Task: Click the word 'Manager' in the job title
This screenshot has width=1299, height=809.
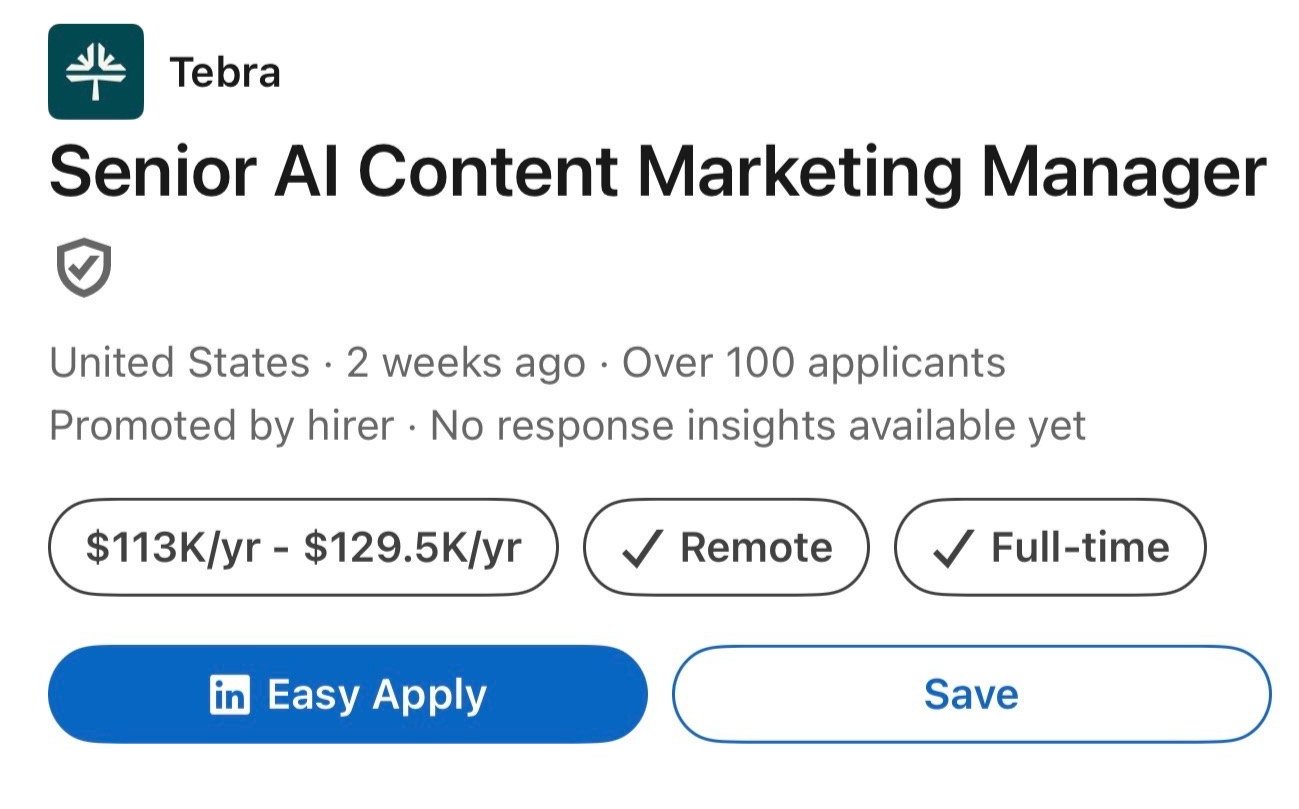Action: point(1123,171)
